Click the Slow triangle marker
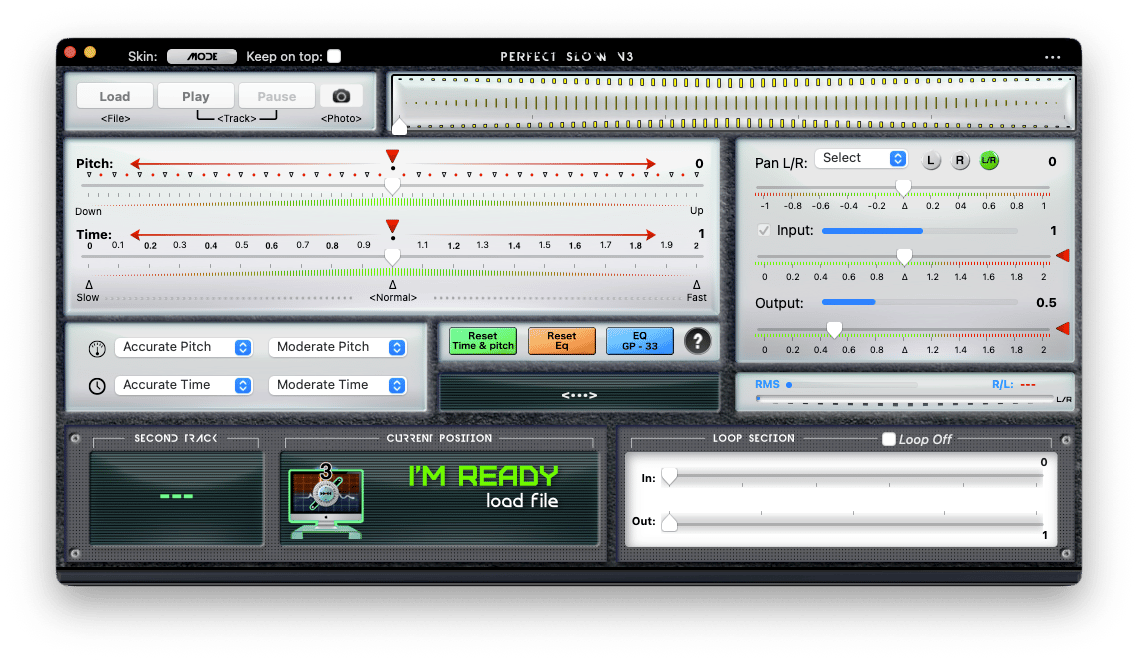 [89, 285]
